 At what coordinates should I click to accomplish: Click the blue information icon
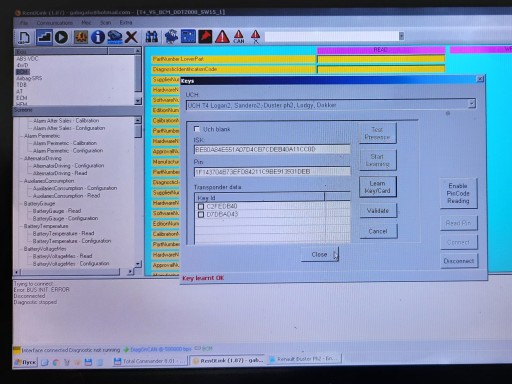point(98,37)
